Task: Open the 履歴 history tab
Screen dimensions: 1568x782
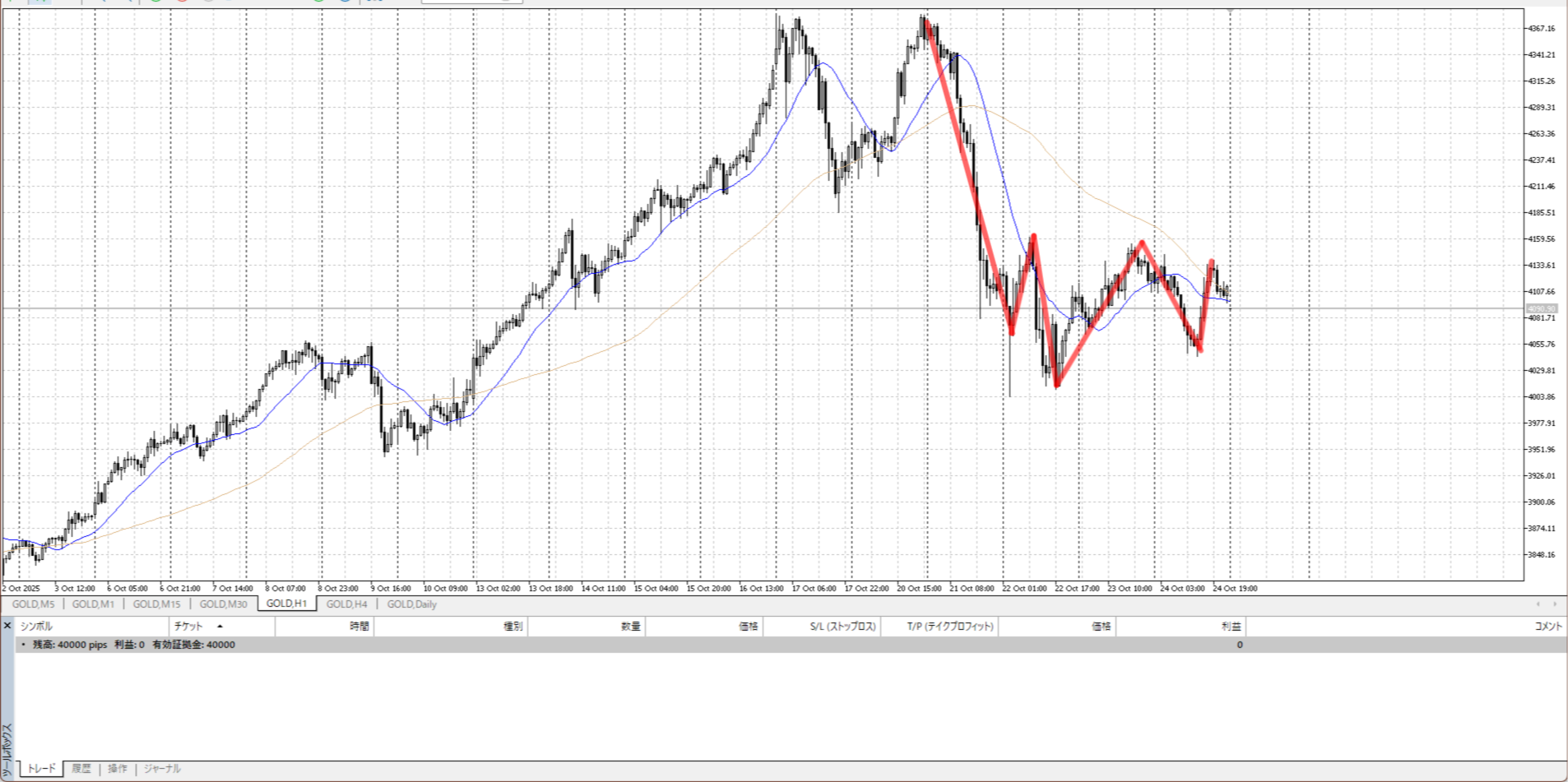Action: pos(81,769)
